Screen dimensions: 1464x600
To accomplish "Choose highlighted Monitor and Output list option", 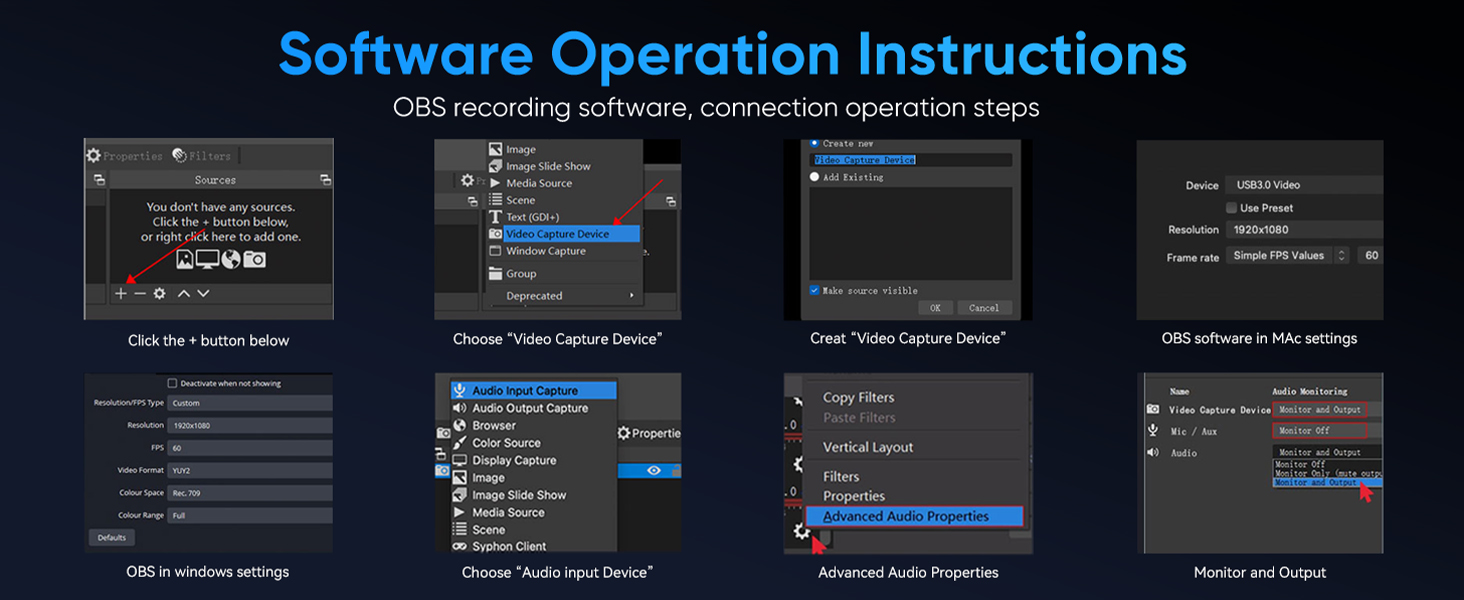I will tap(1327, 483).
